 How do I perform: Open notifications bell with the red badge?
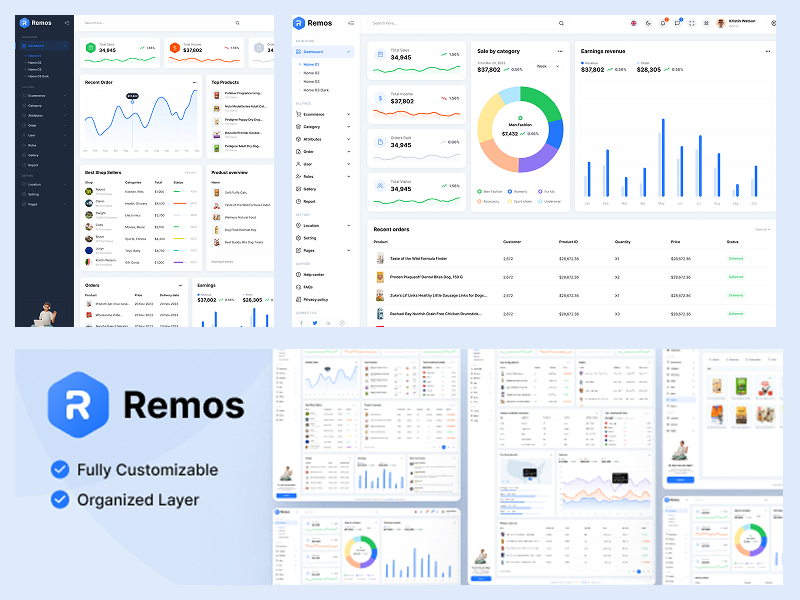point(663,23)
